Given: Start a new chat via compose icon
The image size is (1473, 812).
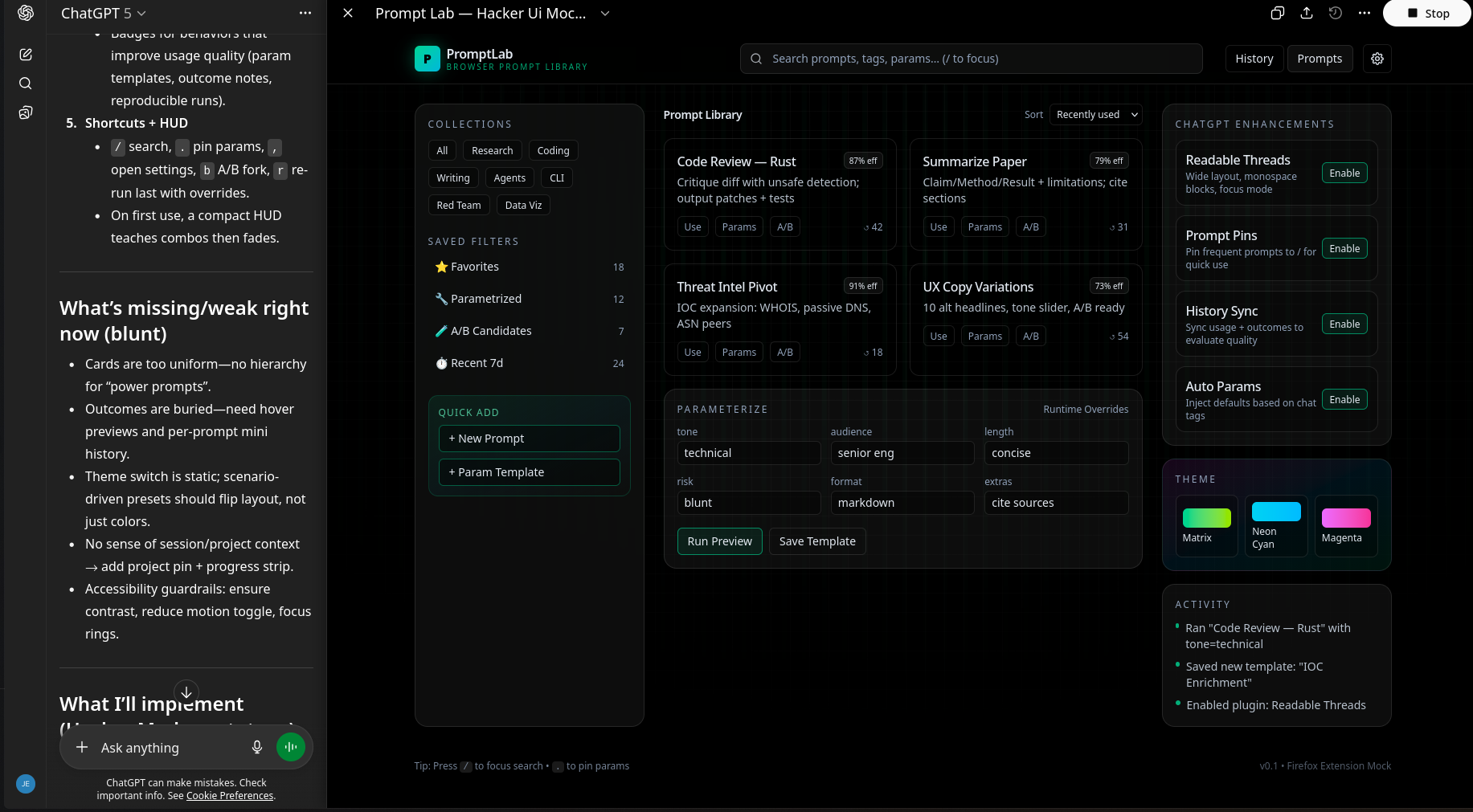Looking at the screenshot, I should coord(26,55).
